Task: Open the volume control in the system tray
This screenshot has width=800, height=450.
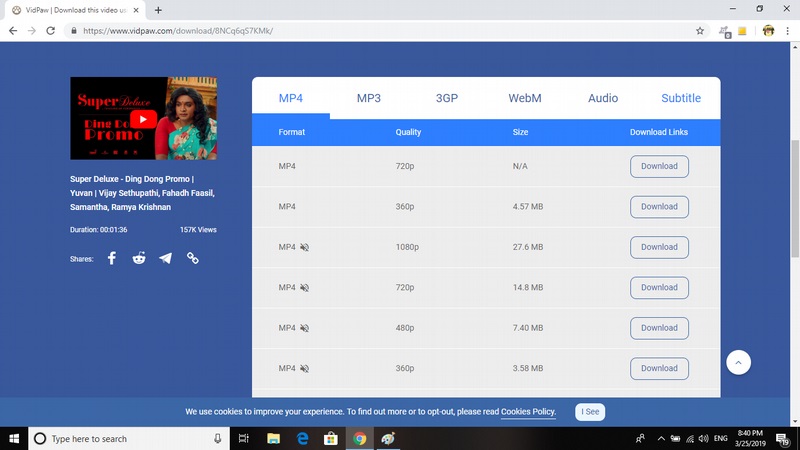Action: click(704, 438)
